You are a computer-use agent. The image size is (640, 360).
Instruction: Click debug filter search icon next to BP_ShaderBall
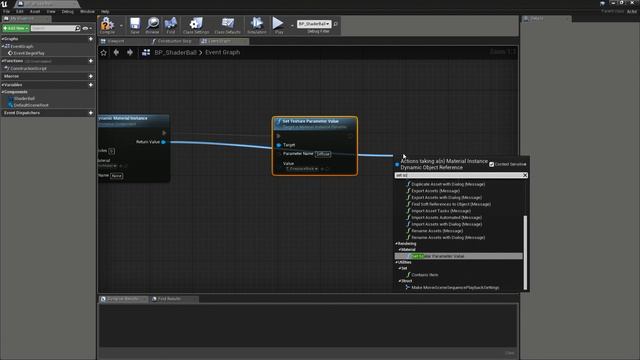coord(336,24)
